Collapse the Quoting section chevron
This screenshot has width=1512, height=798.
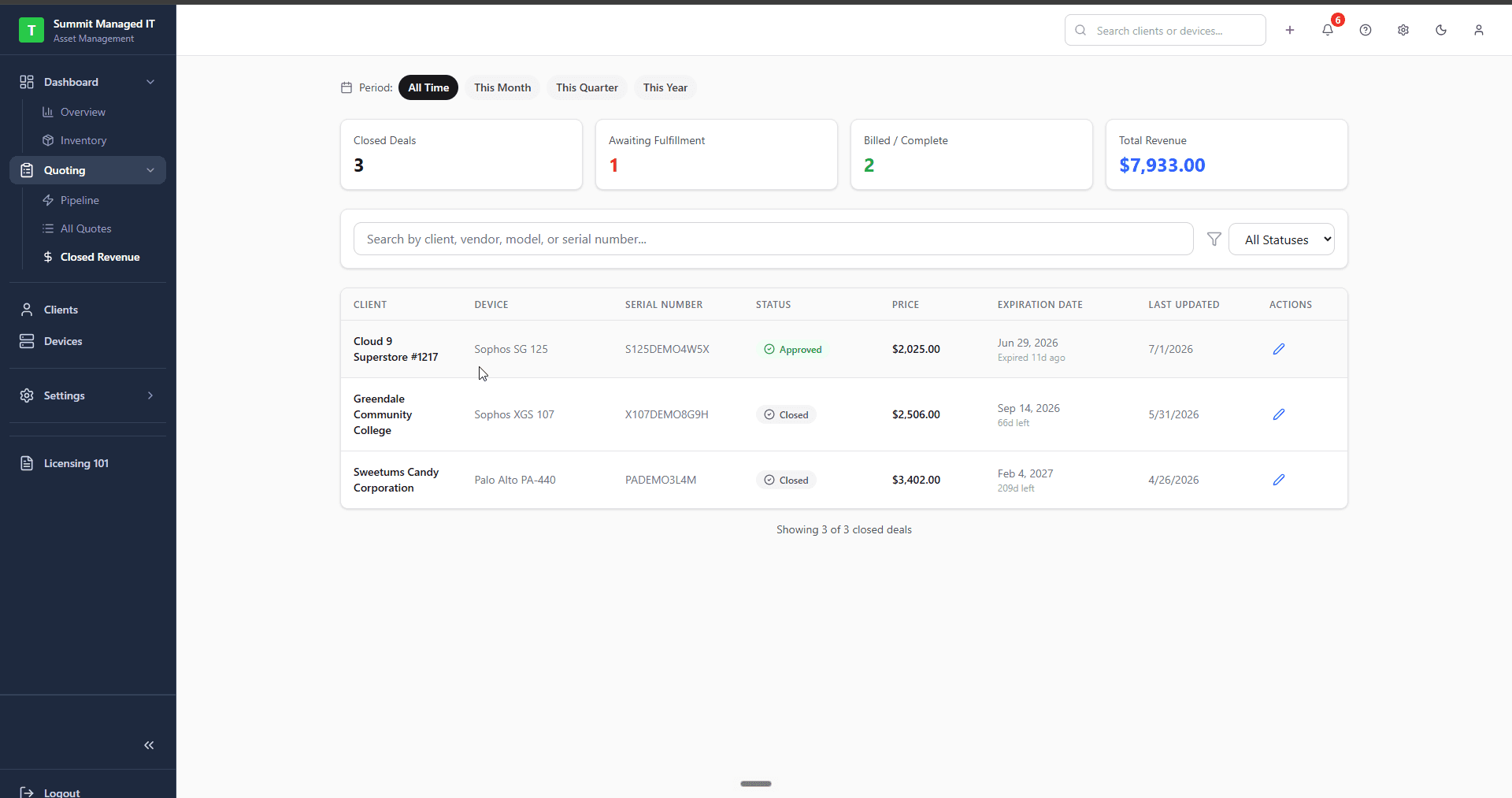pos(150,170)
